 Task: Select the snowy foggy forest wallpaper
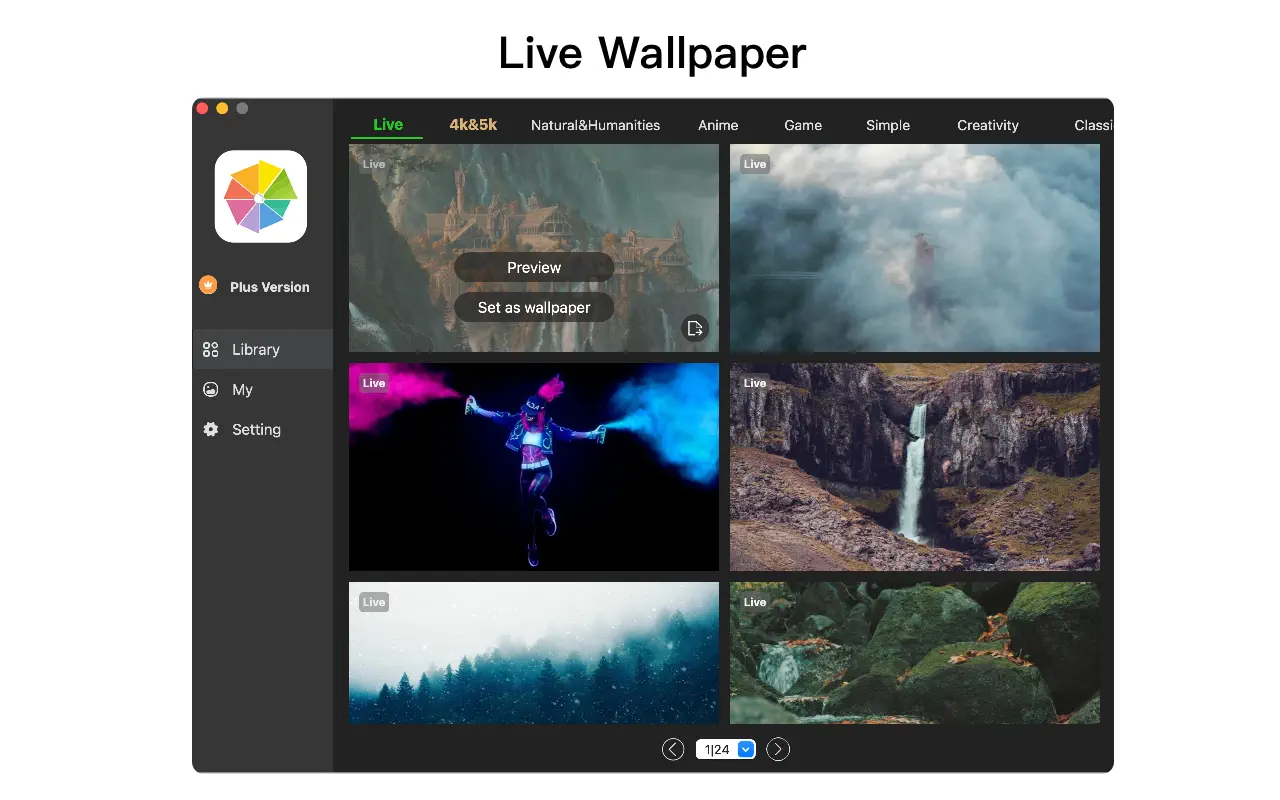[x=534, y=653]
